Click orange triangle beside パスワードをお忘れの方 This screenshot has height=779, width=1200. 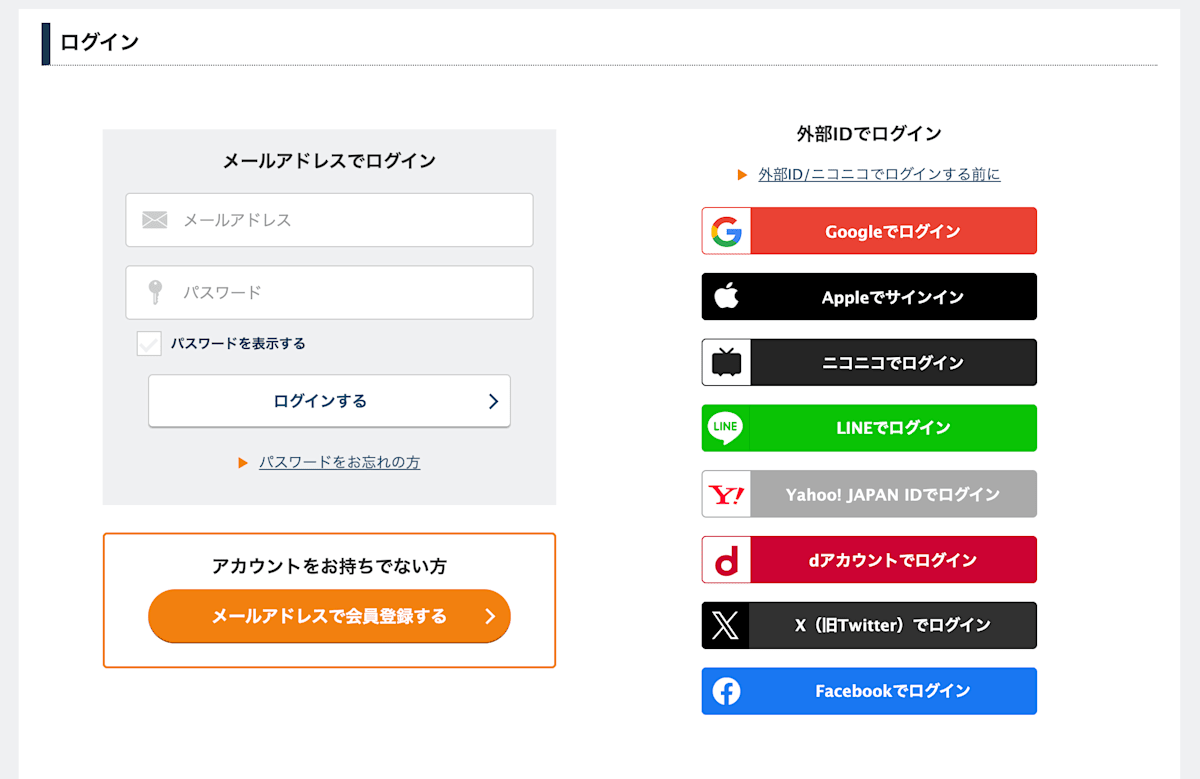pyautogui.click(x=243, y=463)
